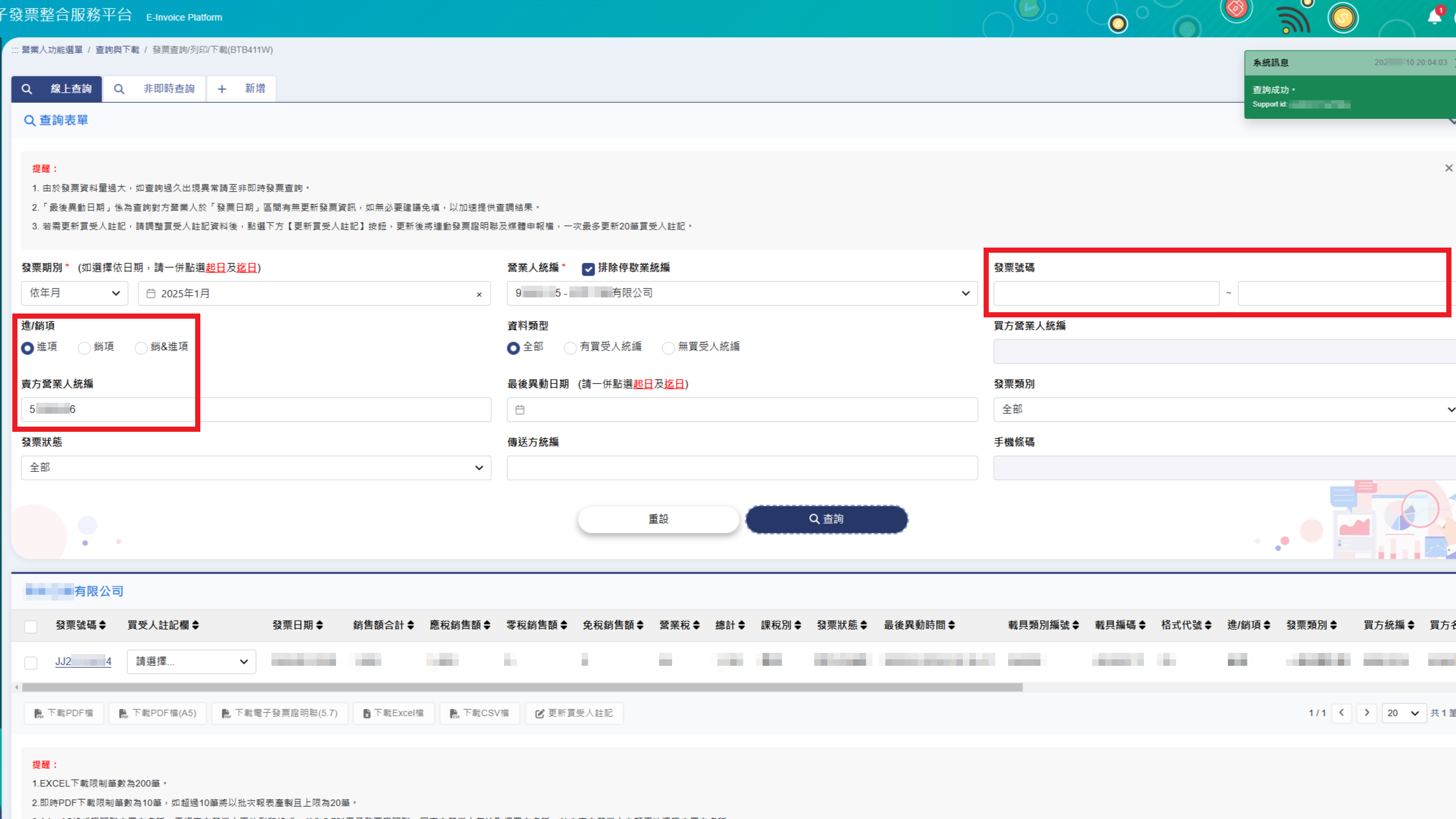Screen dimensions: 1456x819
Task: Open the 請選擇 buyer note dropdown
Action: 191,662
